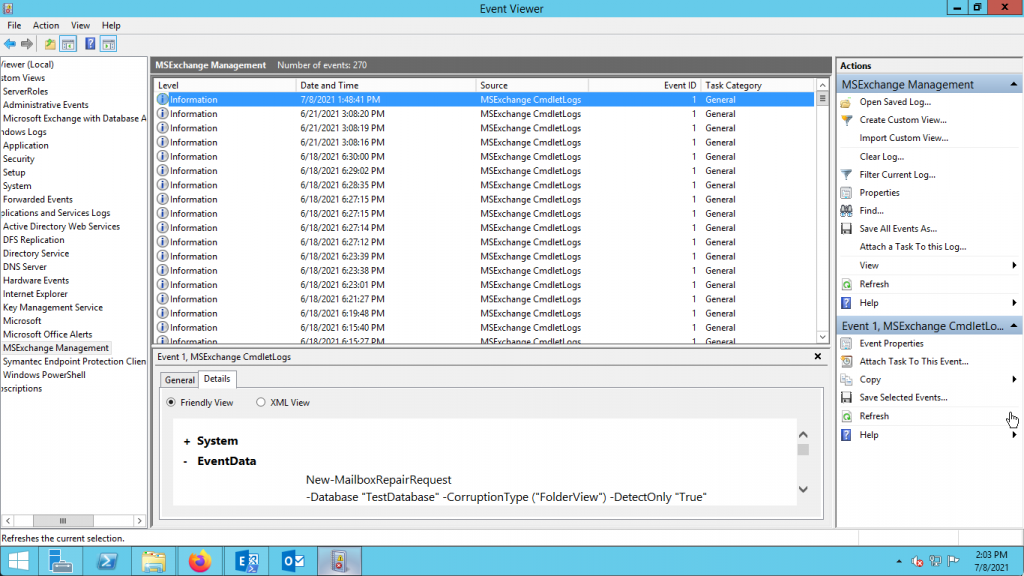Screen dimensions: 1024x576
Task: Open Outlook from the taskbar
Action: tap(293, 561)
